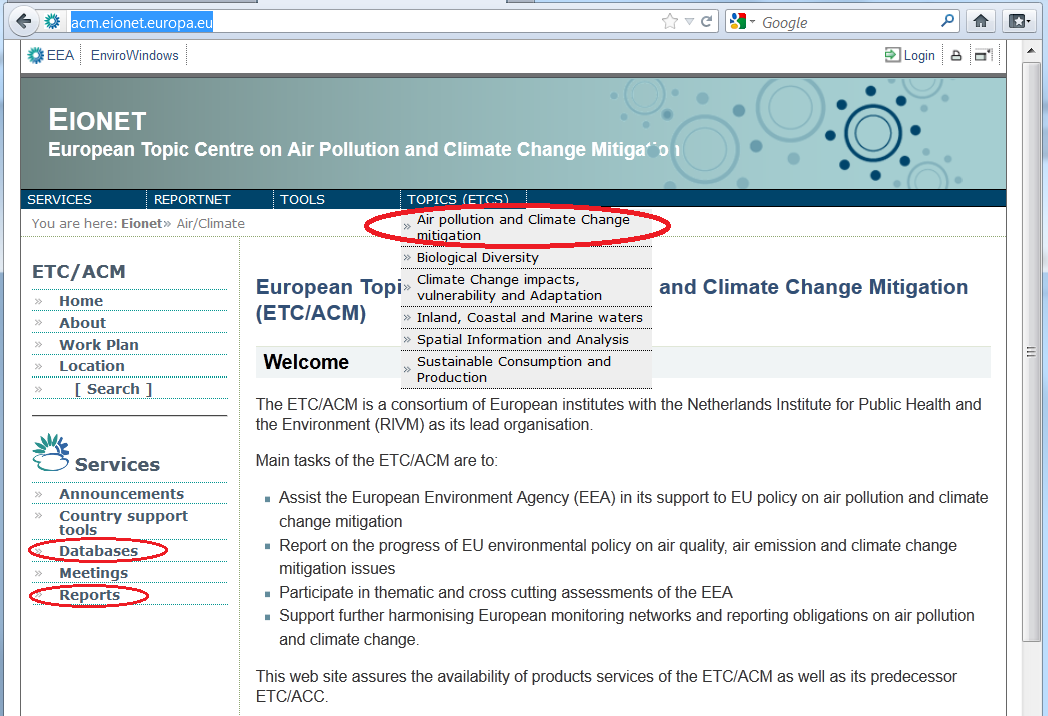Click the URL address field
The height and width of the screenshot is (716, 1048).
[x=361, y=22]
